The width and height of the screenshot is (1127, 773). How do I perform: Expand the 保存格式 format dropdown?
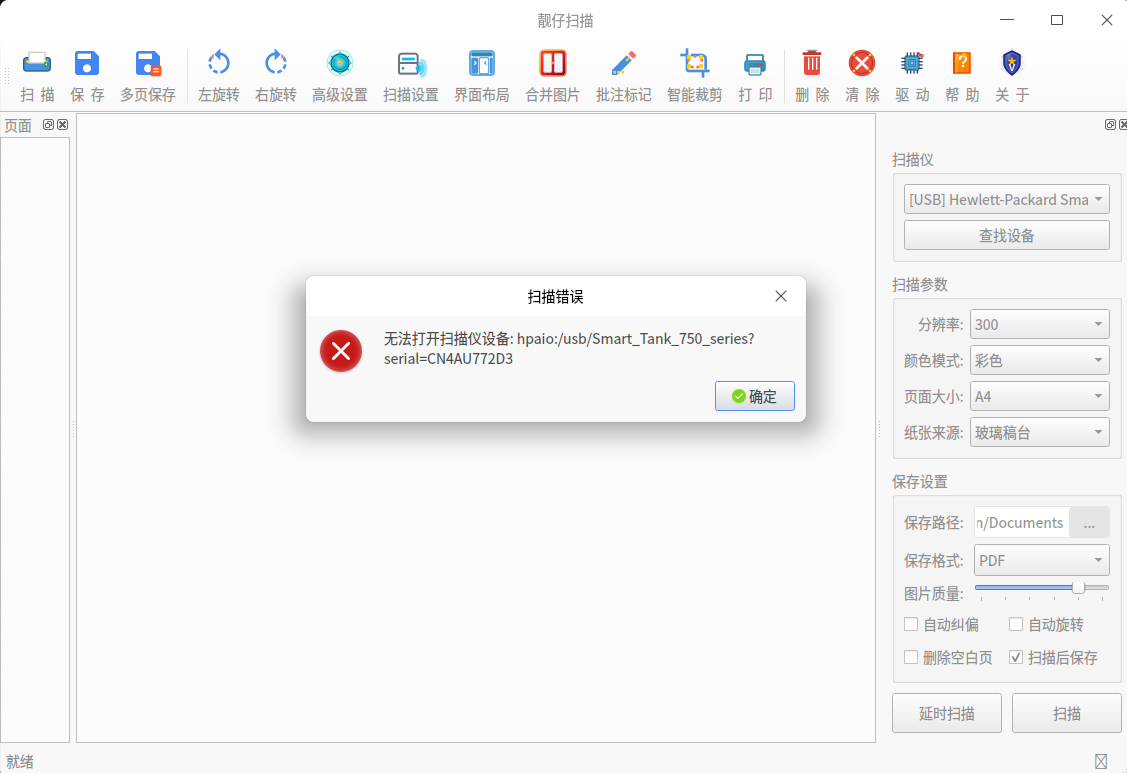click(x=1041, y=560)
